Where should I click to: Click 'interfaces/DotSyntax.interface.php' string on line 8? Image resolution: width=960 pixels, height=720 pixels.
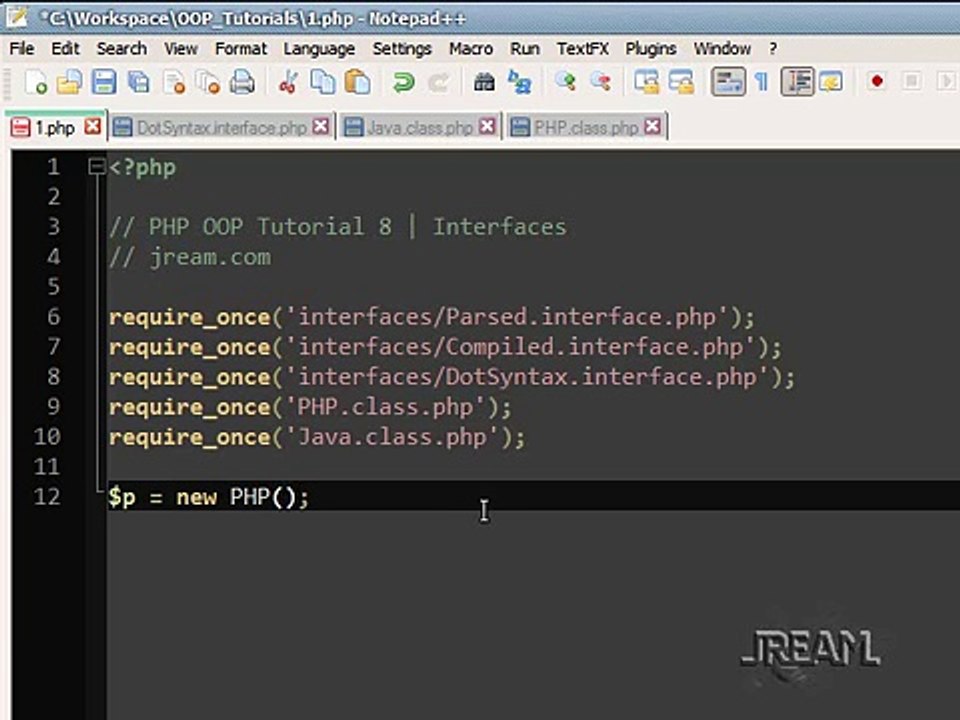527,377
